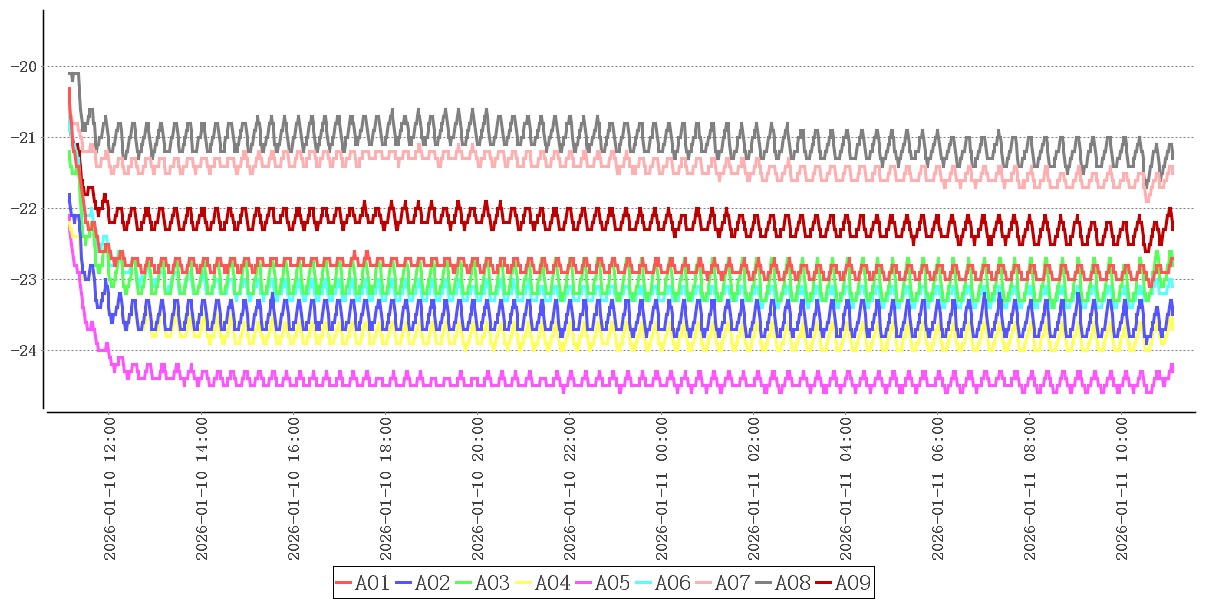
Task: Click the cyan A06 legend color line
Action: tap(644, 583)
